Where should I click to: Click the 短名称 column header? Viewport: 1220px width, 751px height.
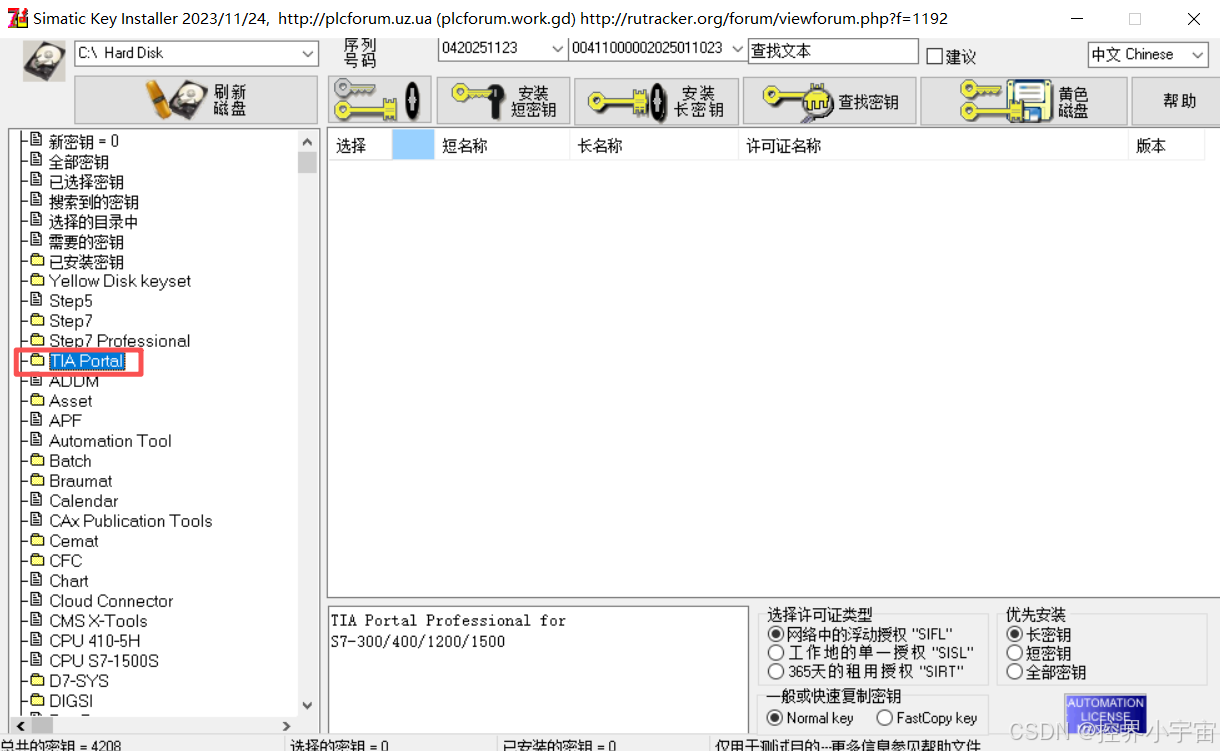(x=502, y=146)
